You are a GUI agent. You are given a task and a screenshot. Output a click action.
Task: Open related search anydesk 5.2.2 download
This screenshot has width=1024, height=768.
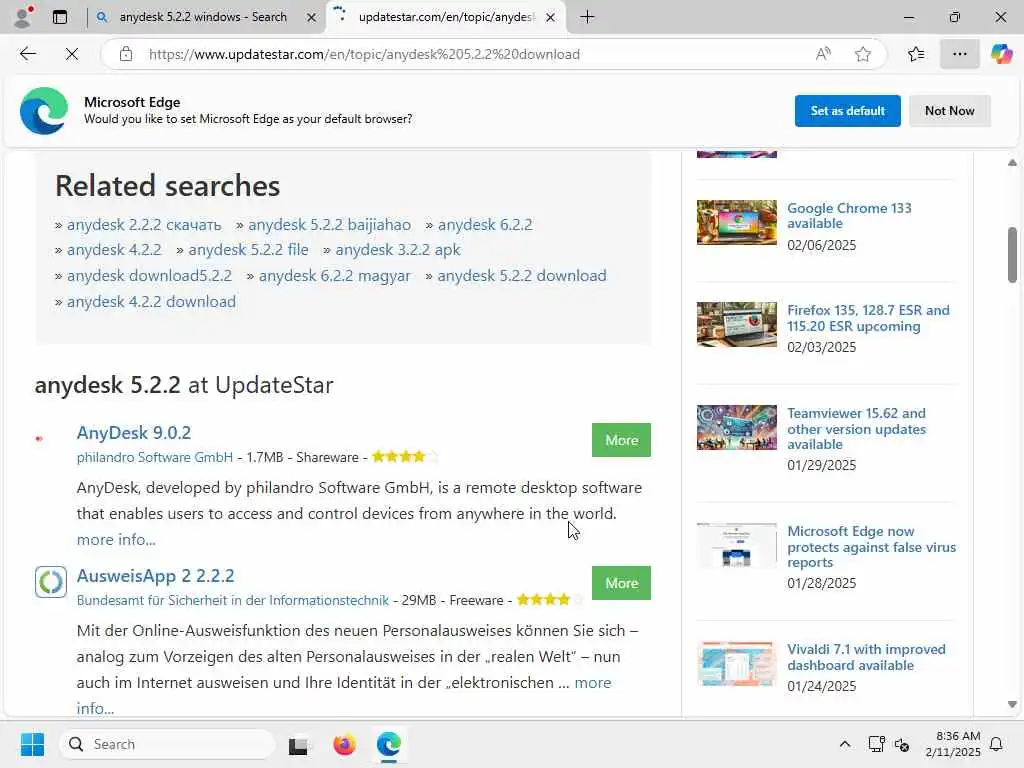(522, 276)
